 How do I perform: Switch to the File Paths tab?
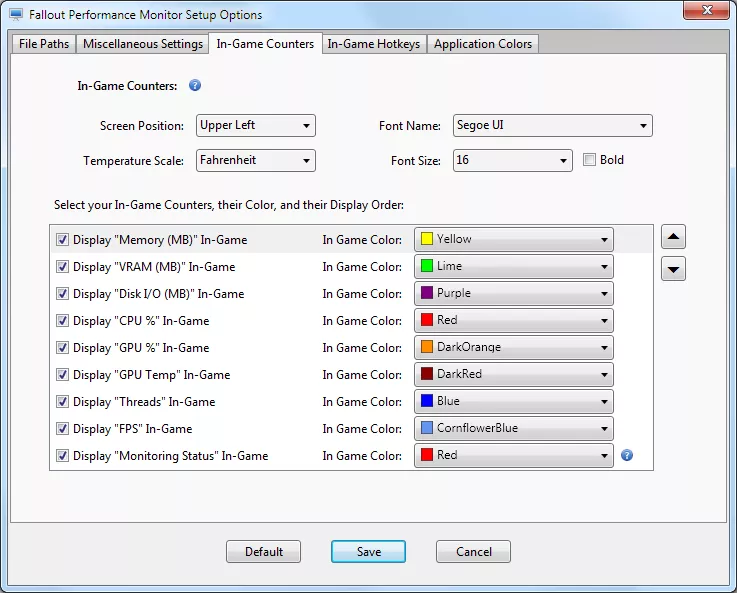coord(44,44)
